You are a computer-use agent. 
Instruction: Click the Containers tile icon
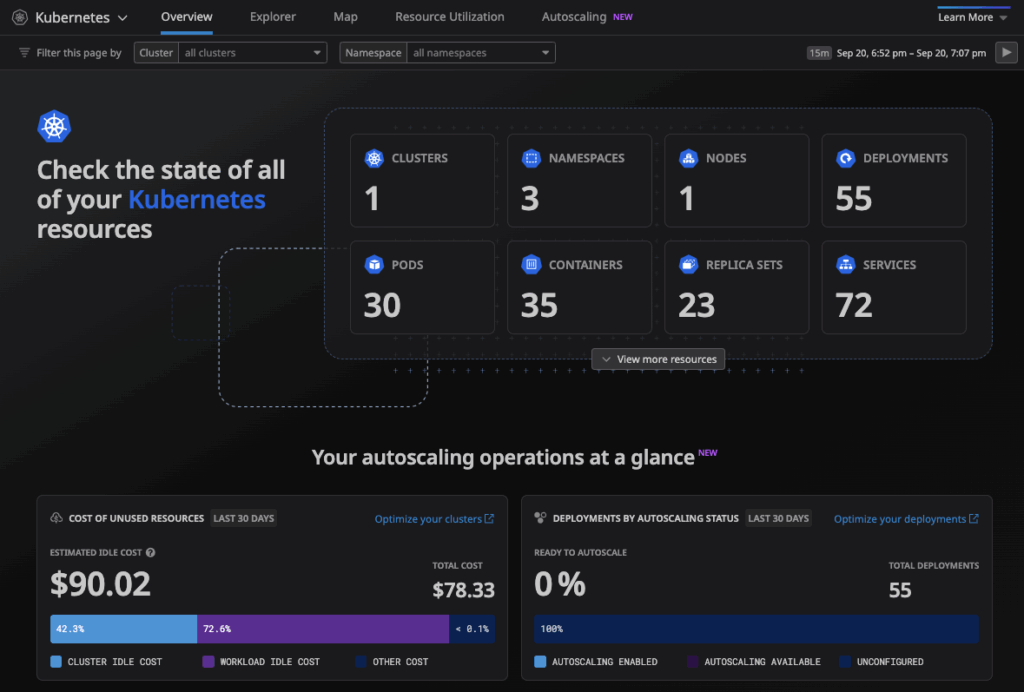(x=531, y=265)
